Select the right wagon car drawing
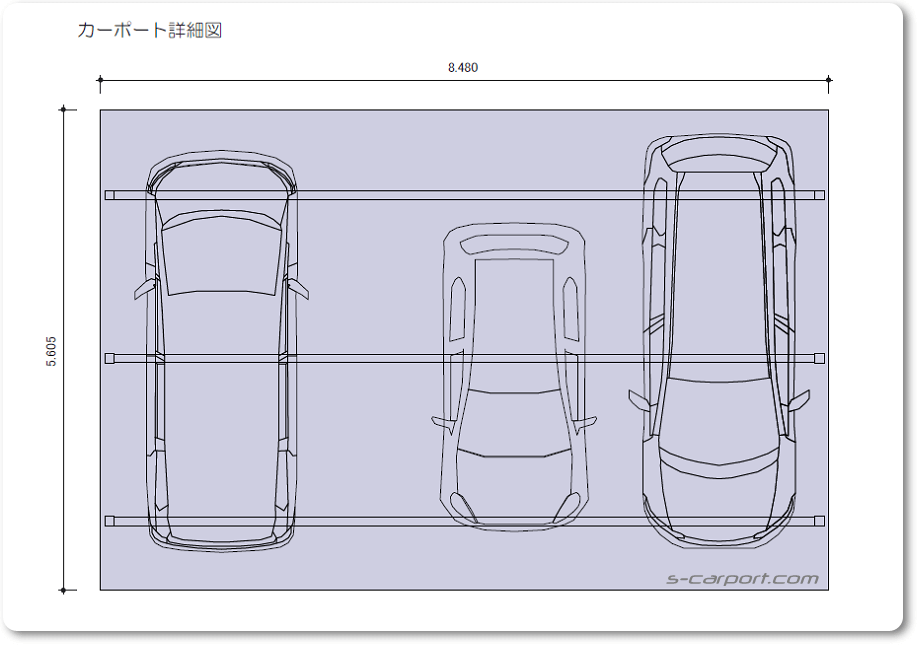 tap(719, 342)
